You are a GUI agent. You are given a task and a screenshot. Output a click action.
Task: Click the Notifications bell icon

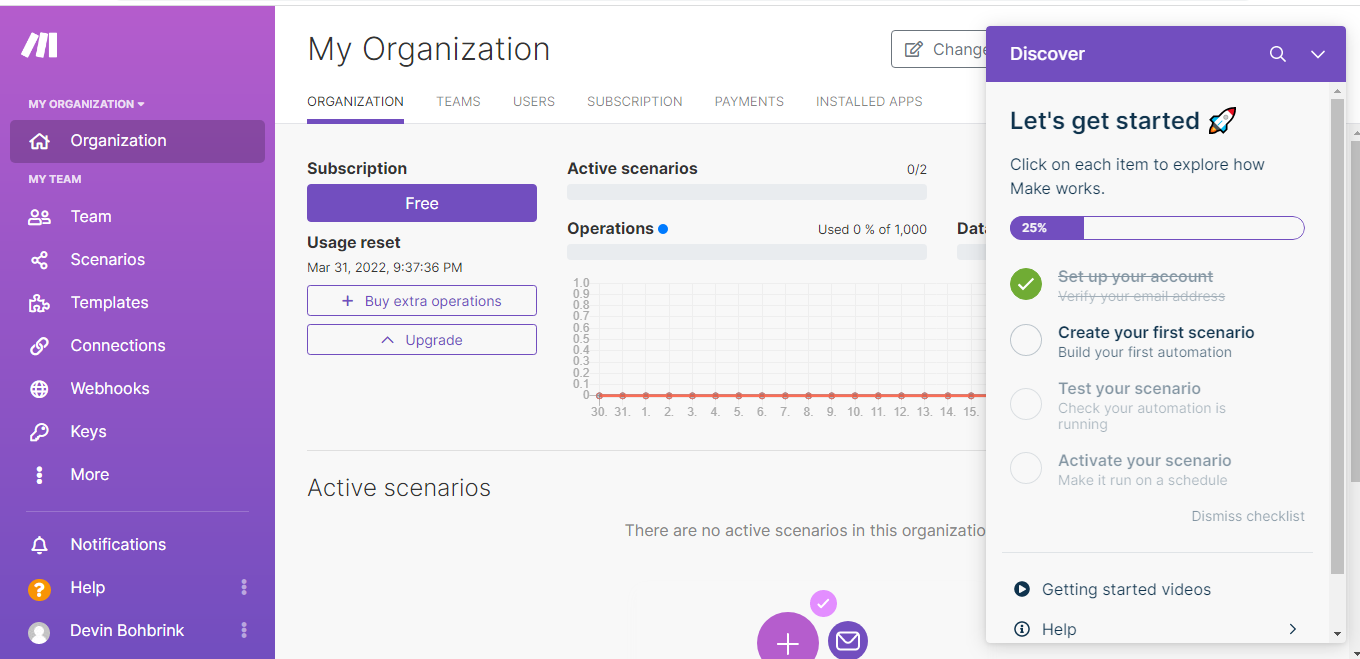coord(39,545)
